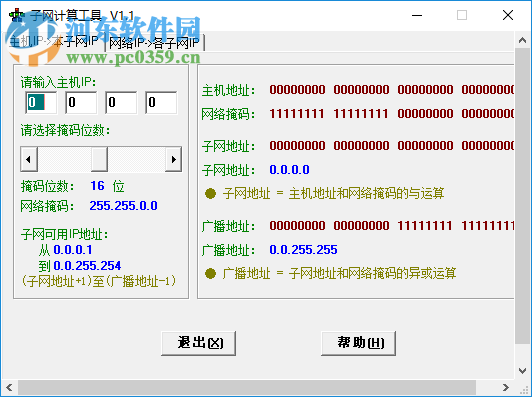Click the 16 mask bits value

coord(97,186)
